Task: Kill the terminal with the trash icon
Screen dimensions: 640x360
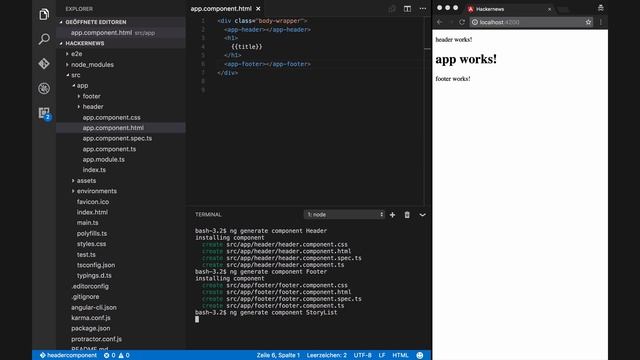Action: pyautogui.click(x=407, y=215)
